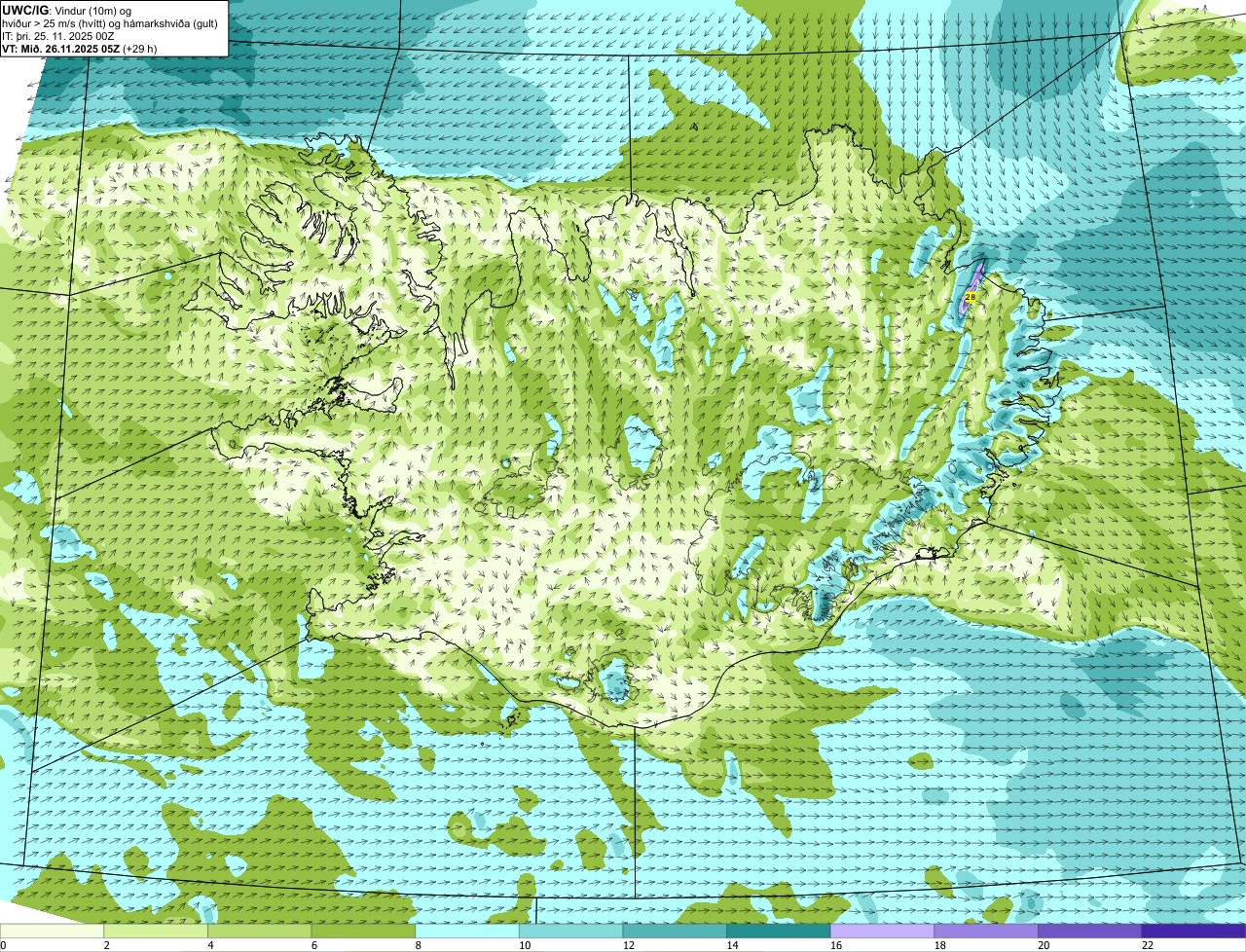Image resolution: width=1246 pixels, height=952 pixels.
Task: Click the 18–20 m/s purple legend swatch
Action: 986,931
